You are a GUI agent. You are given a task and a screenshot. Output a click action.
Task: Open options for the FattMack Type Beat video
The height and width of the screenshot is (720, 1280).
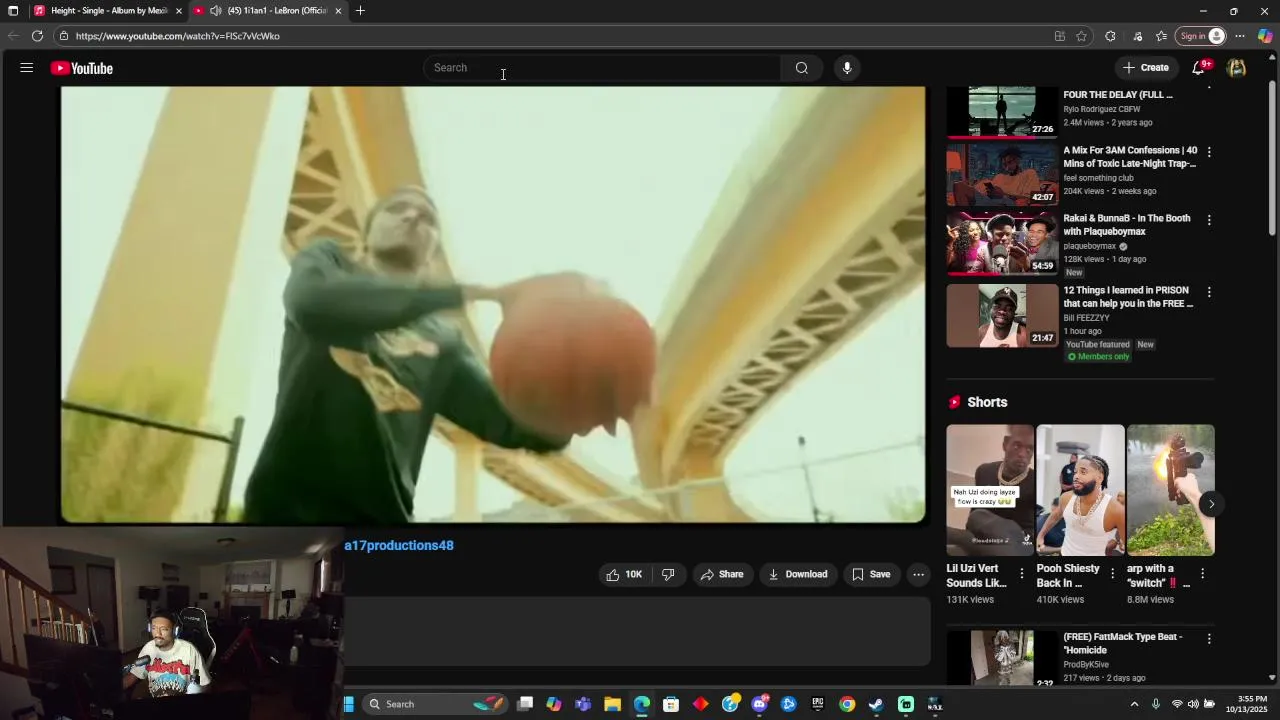click(x=1209, y=639)
